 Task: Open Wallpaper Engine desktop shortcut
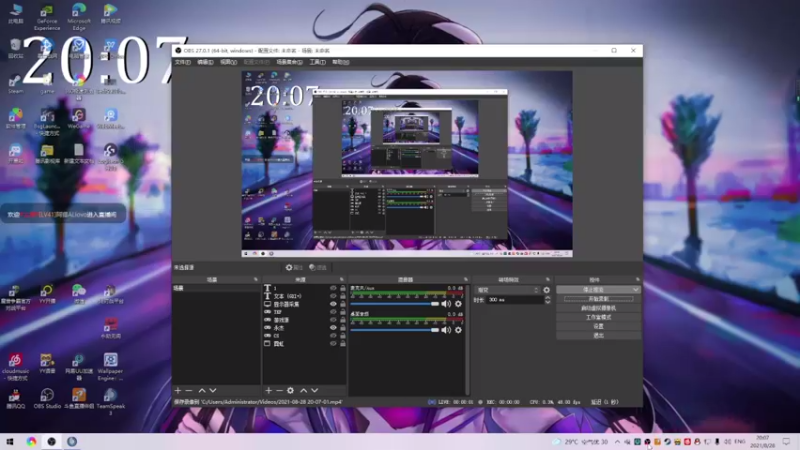[110, 366]
